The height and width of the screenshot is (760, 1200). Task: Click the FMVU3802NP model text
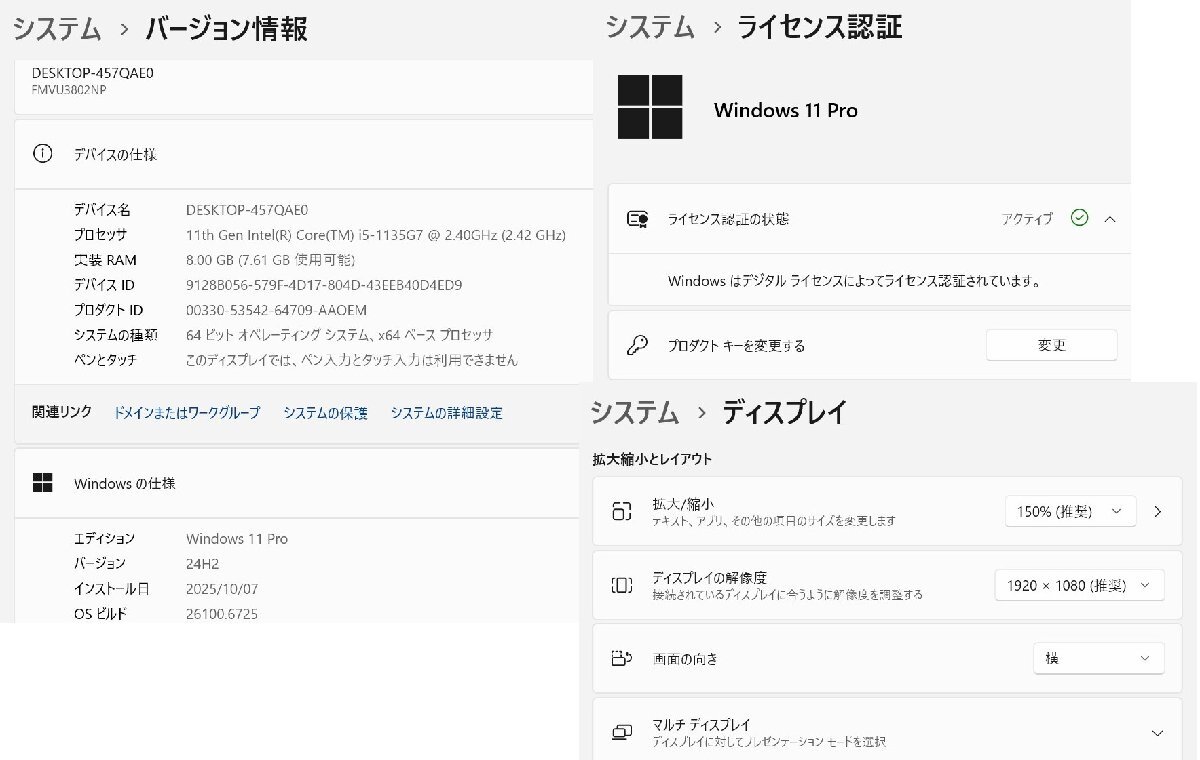tap(69, 90)
